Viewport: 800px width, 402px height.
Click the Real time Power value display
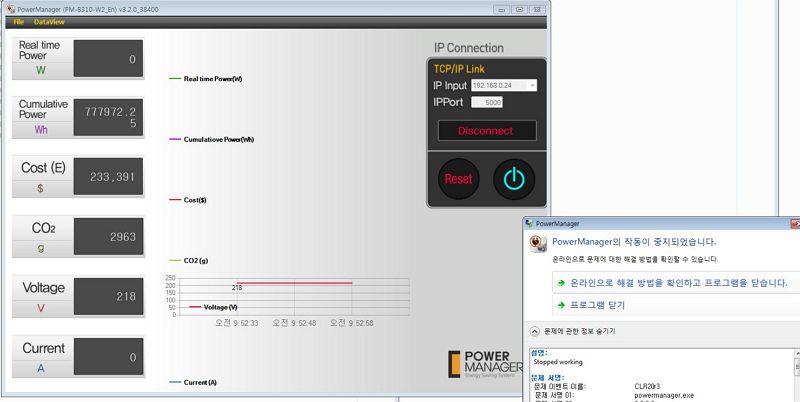coord(108,59)
